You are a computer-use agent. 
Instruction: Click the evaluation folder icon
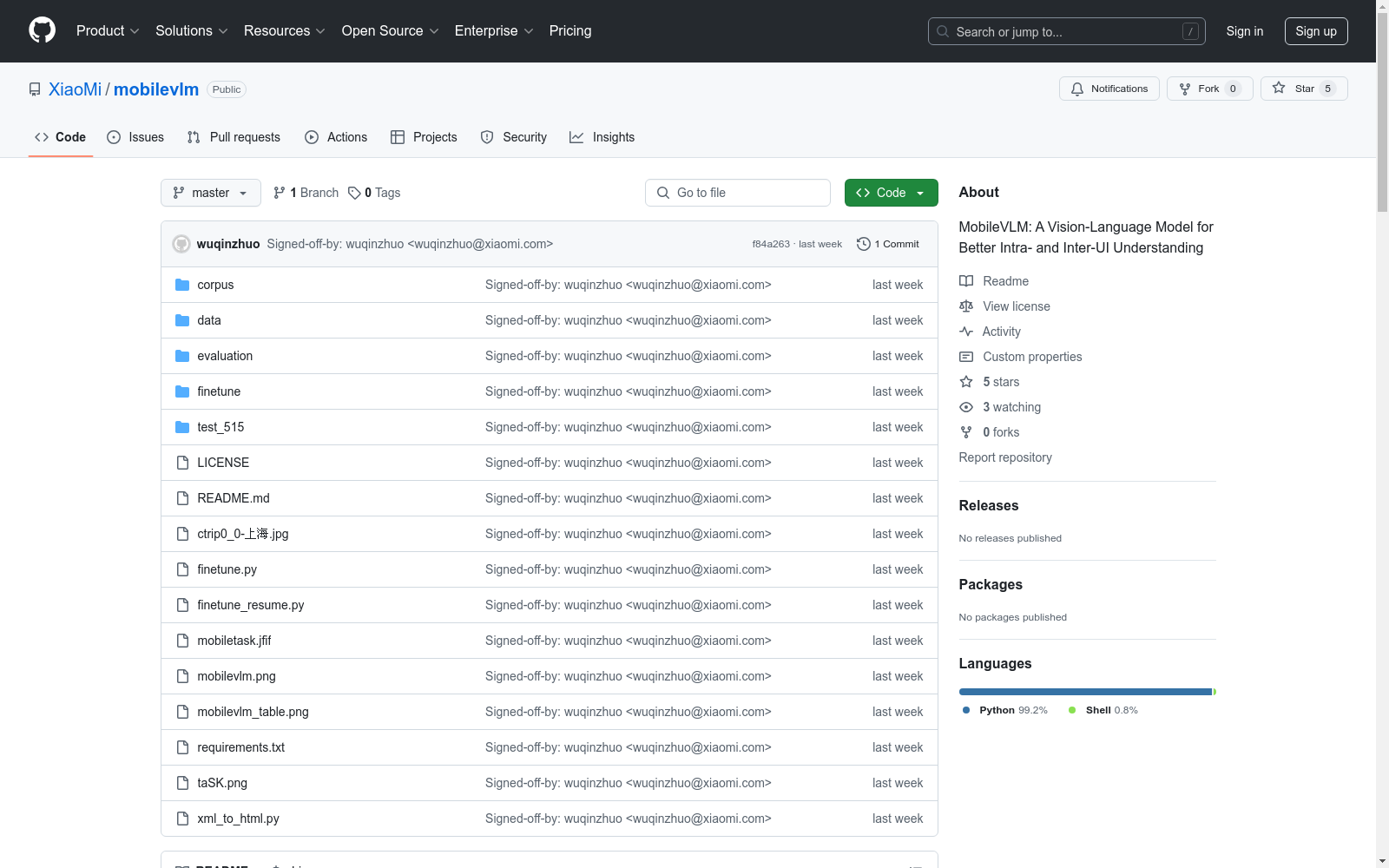point(182,356)
